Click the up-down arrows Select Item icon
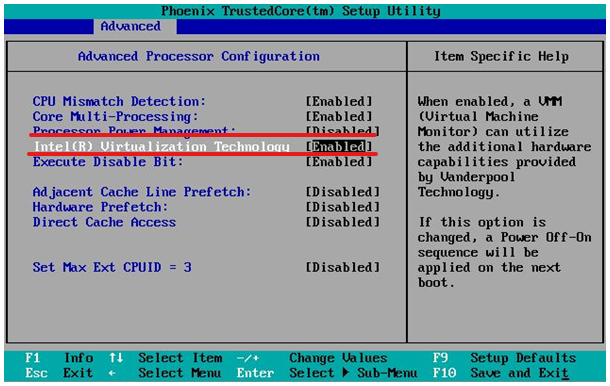Viewport: 610px width, 386px height. (116, 358)
